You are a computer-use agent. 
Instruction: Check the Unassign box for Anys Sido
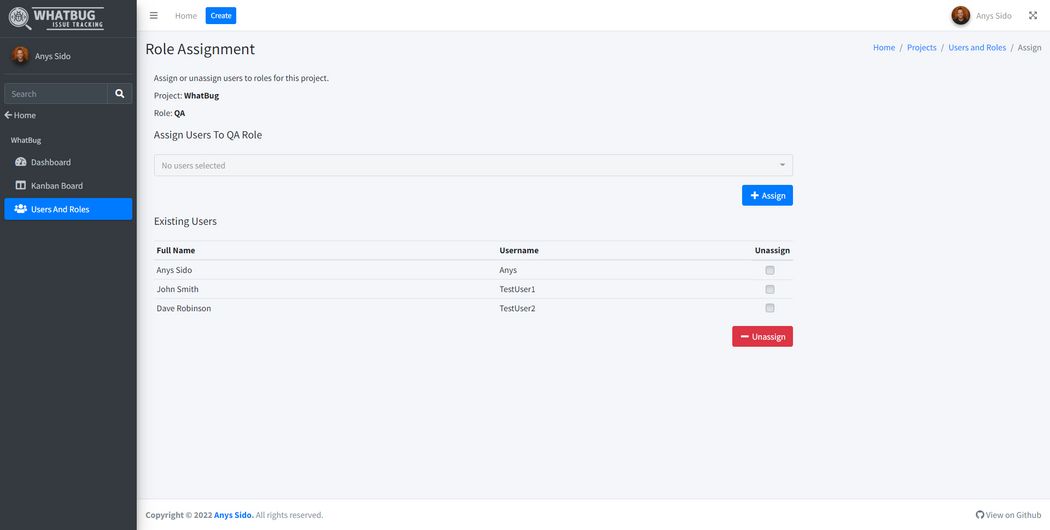770,270
